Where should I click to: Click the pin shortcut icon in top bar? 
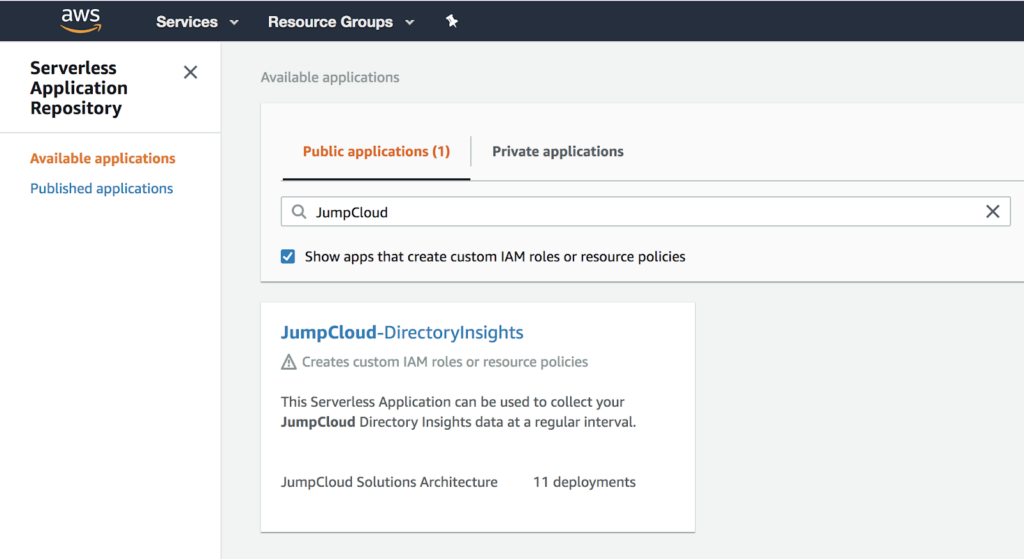point(452,21)
